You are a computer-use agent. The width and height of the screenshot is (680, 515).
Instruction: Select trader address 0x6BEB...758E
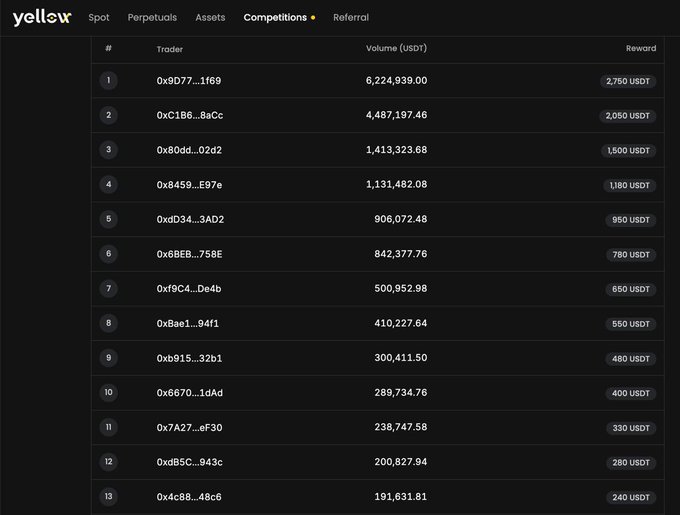[x=190, y=254]
